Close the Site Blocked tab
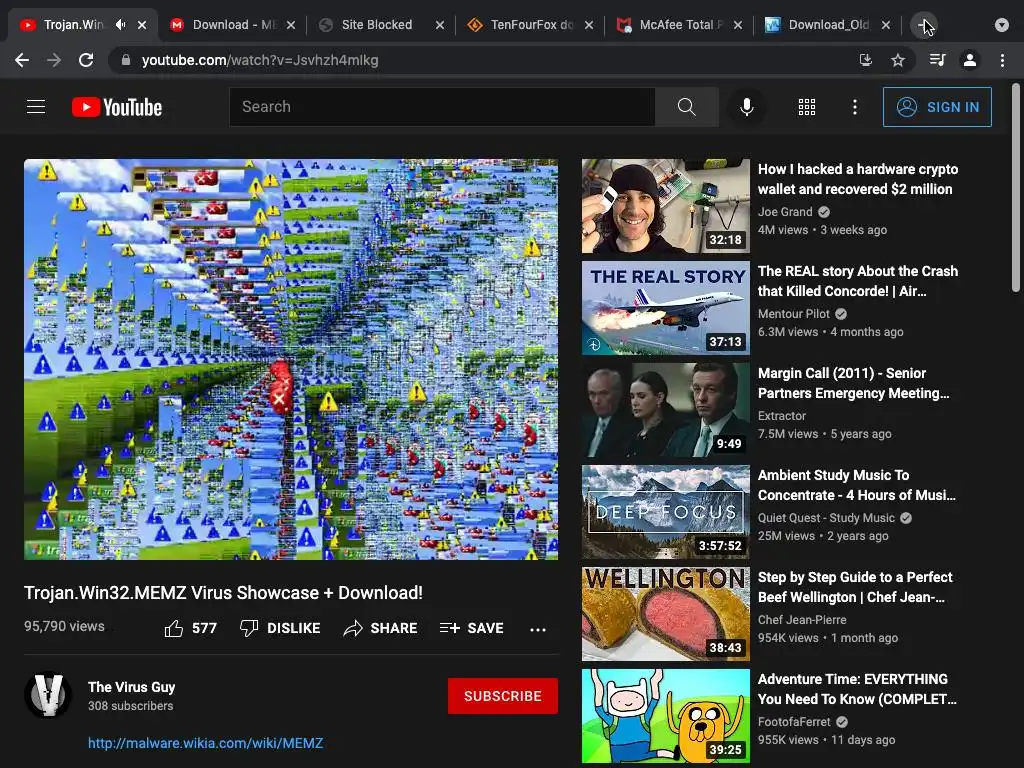This screenshot has height=768, width=1024. pos(440,25)
